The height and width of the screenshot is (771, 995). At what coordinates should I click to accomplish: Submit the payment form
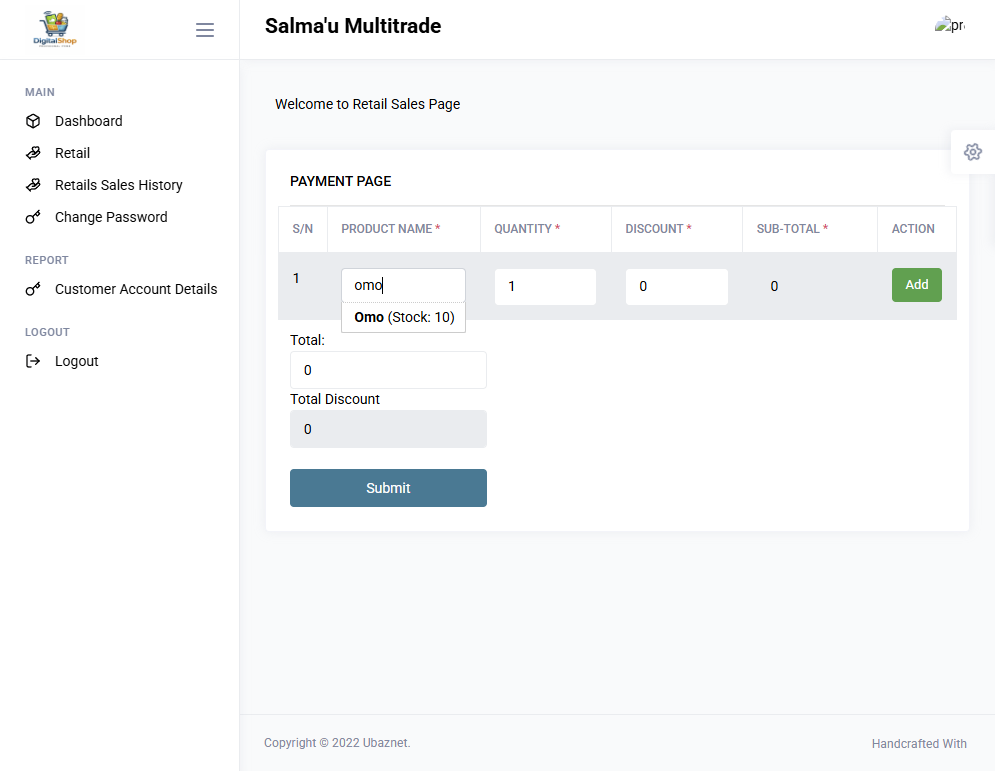pyautogui.click(x=388, y=488)
